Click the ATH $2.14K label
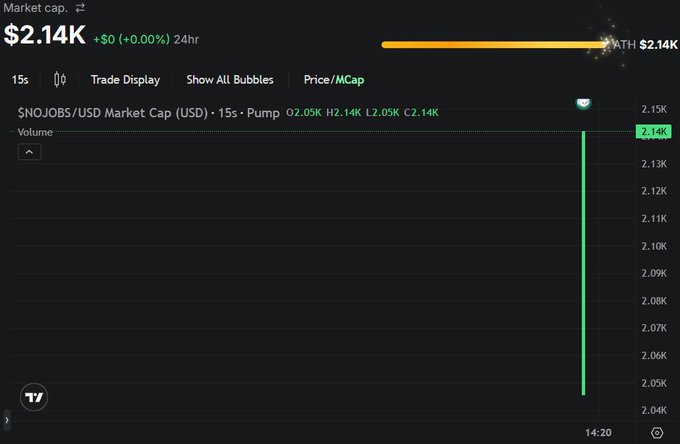 click(645, 45)
